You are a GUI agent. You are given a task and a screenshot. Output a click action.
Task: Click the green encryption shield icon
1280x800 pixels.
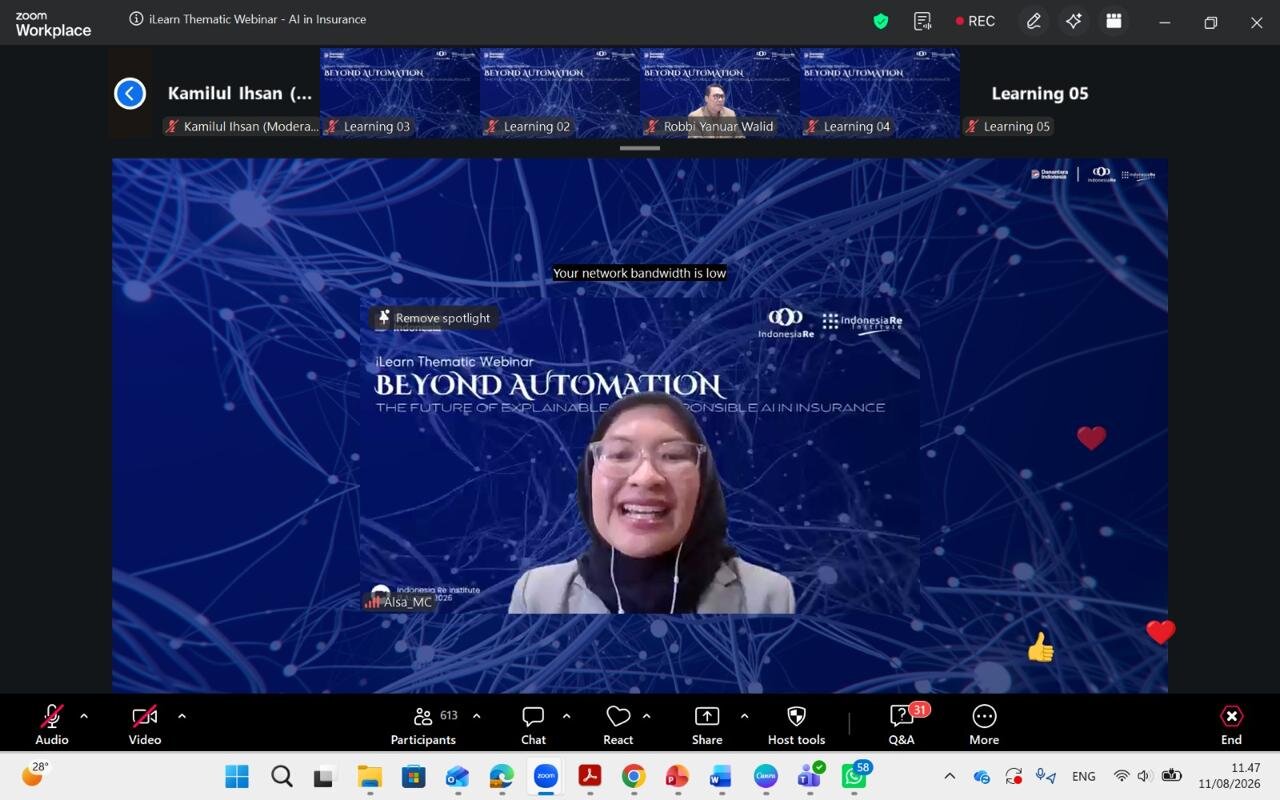coord(881,21)
